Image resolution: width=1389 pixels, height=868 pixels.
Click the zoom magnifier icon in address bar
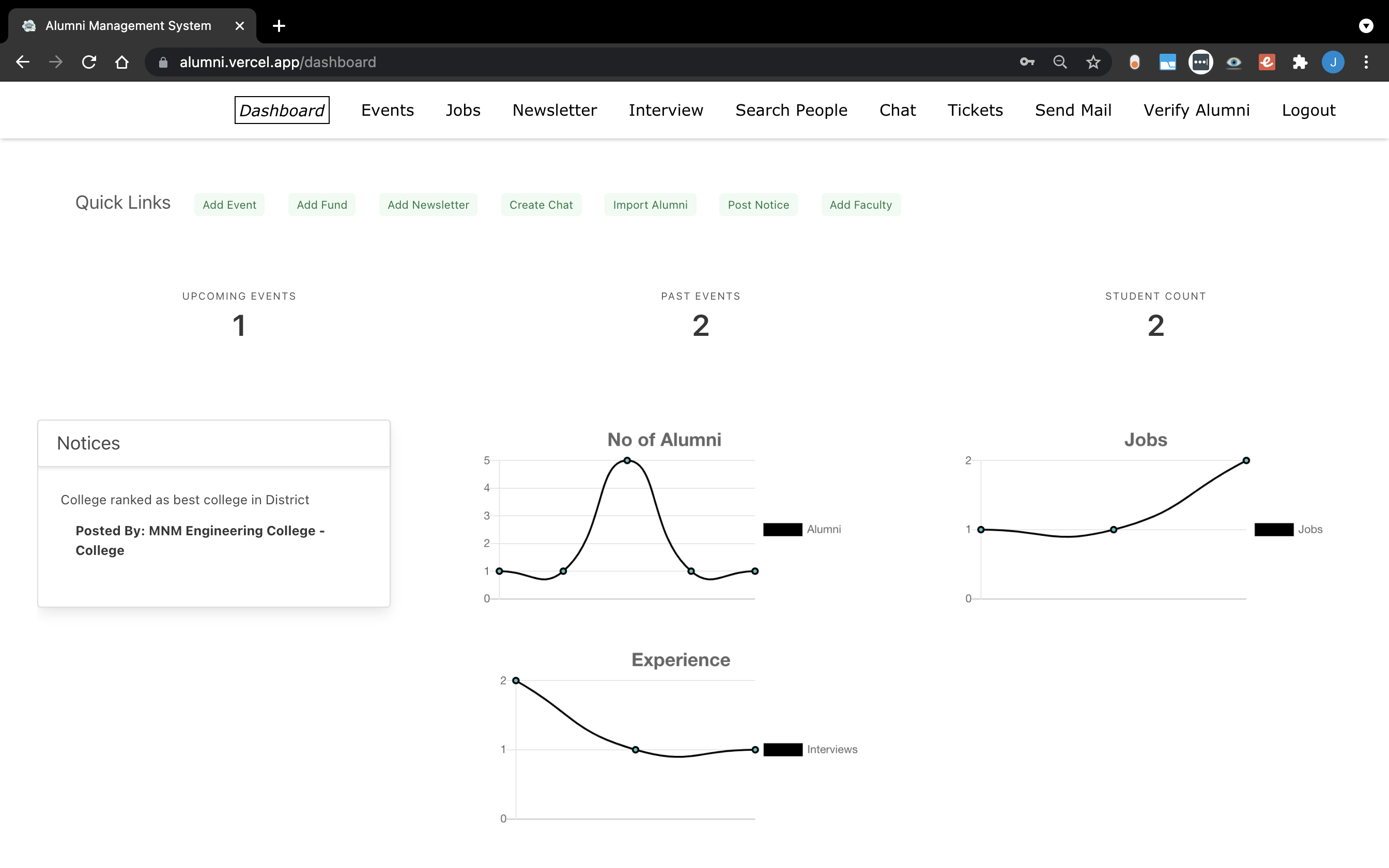pos(1059,62)
